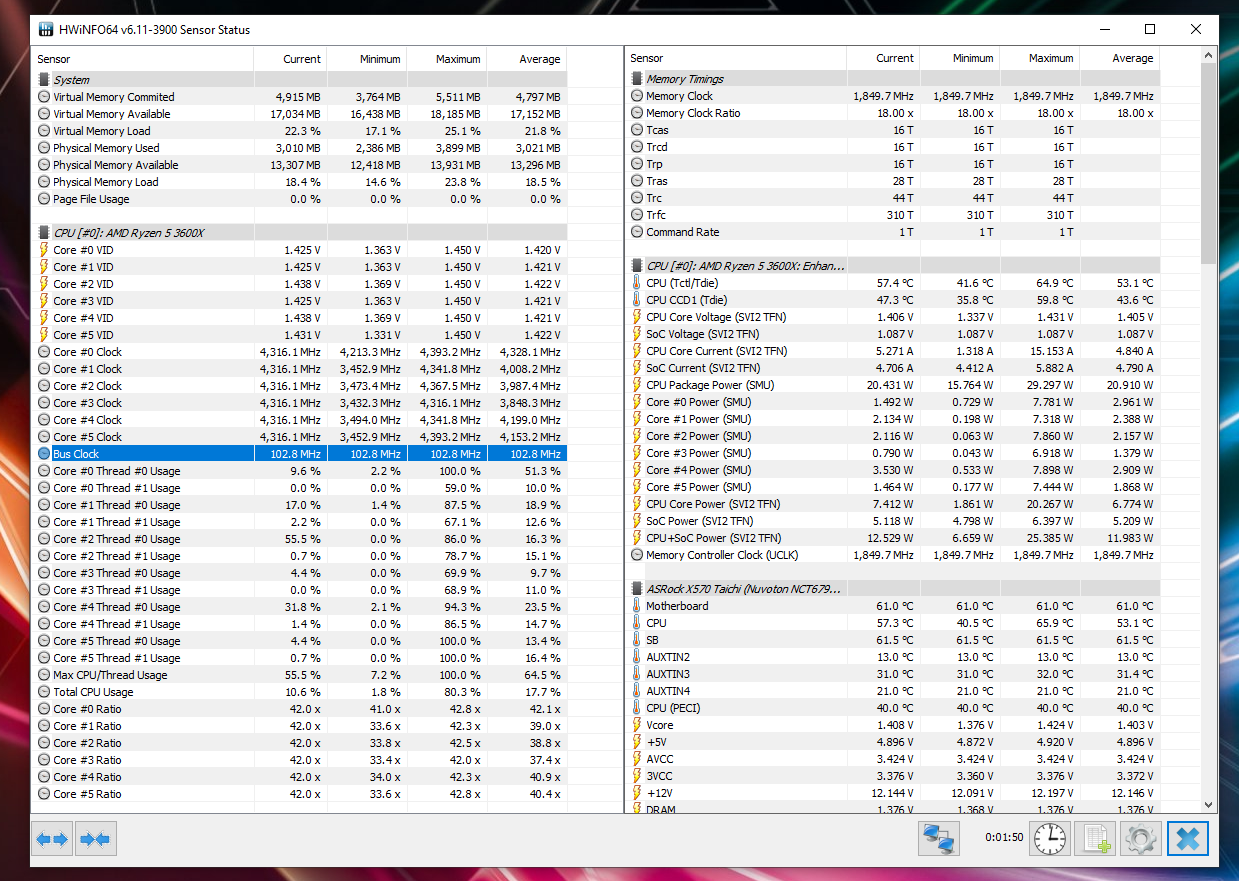Click the Core #0 VID lightning icon
1239x881 pixels.
pos(44,250)
